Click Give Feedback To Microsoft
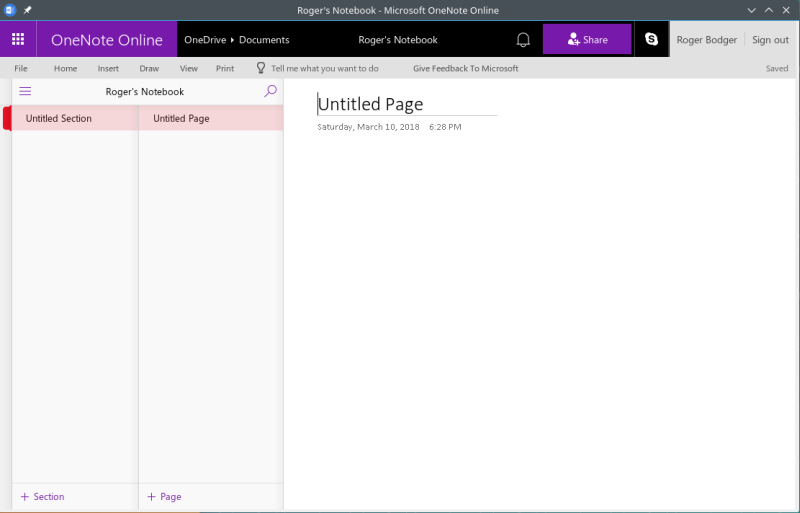 point(465,68)
